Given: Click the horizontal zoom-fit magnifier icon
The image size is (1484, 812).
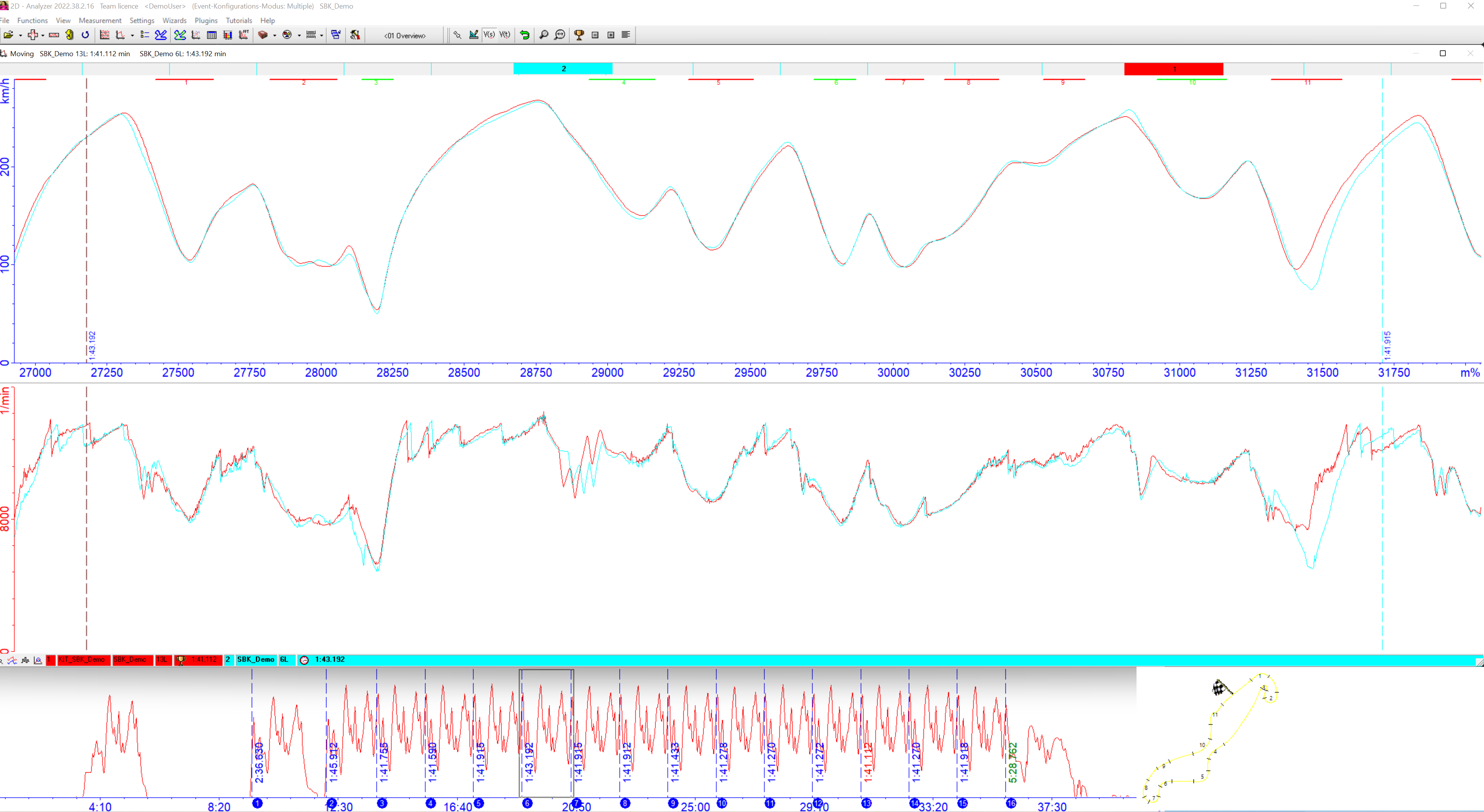Looking at the screenshot, I should click(x=559, y=35).
